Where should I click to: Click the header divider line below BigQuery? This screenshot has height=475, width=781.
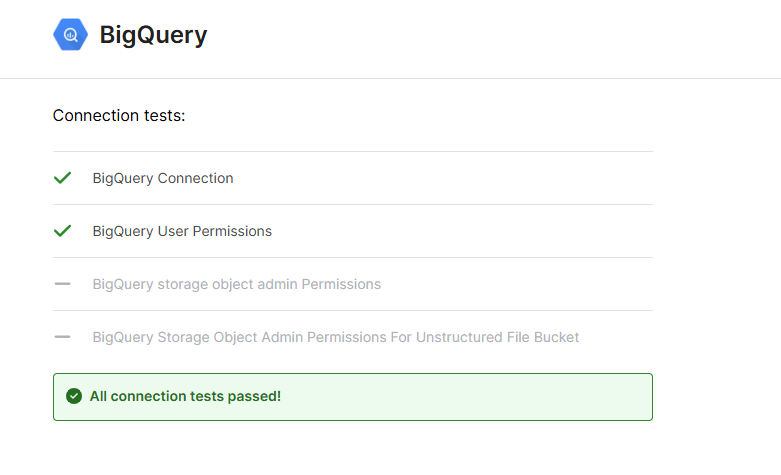tap(390, 78)
